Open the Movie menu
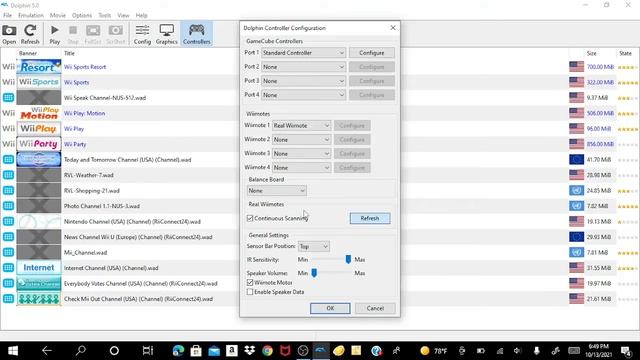Screen dimensions: 640x360 [58, 15]
